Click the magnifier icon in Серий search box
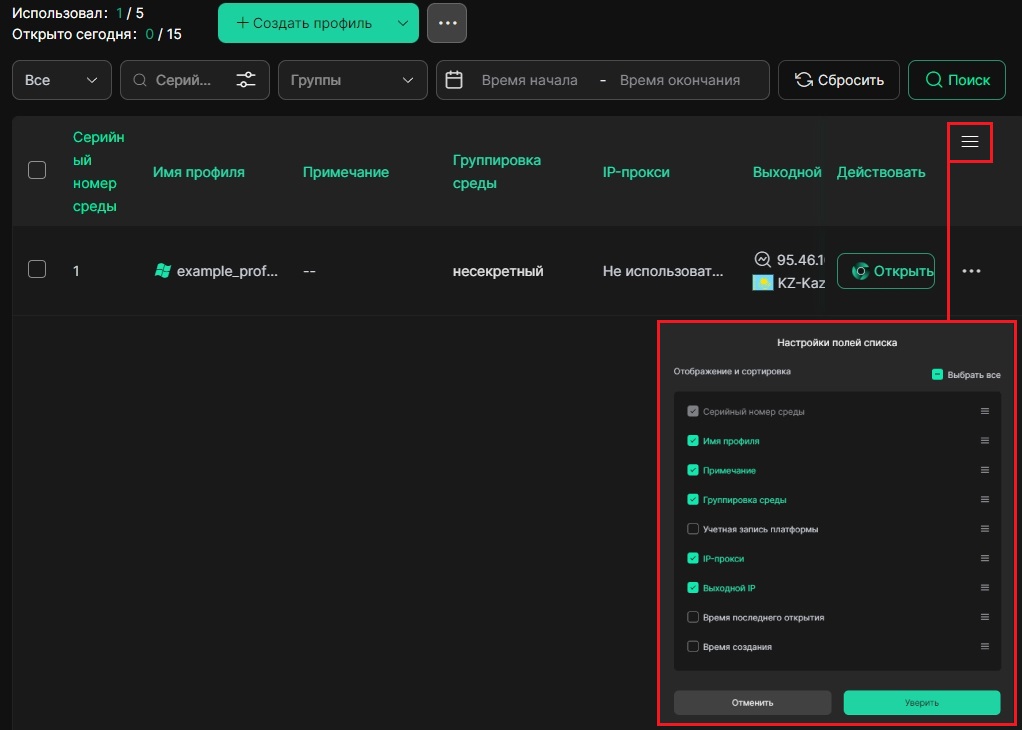 point(139,80)
